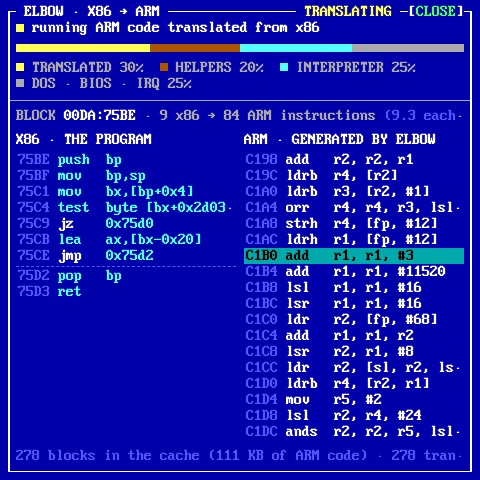Select x86 line 75CE jmp 0x75d2
Image resolution: width=480 pixels, height=480 pixels.
(x=126, y=255)
